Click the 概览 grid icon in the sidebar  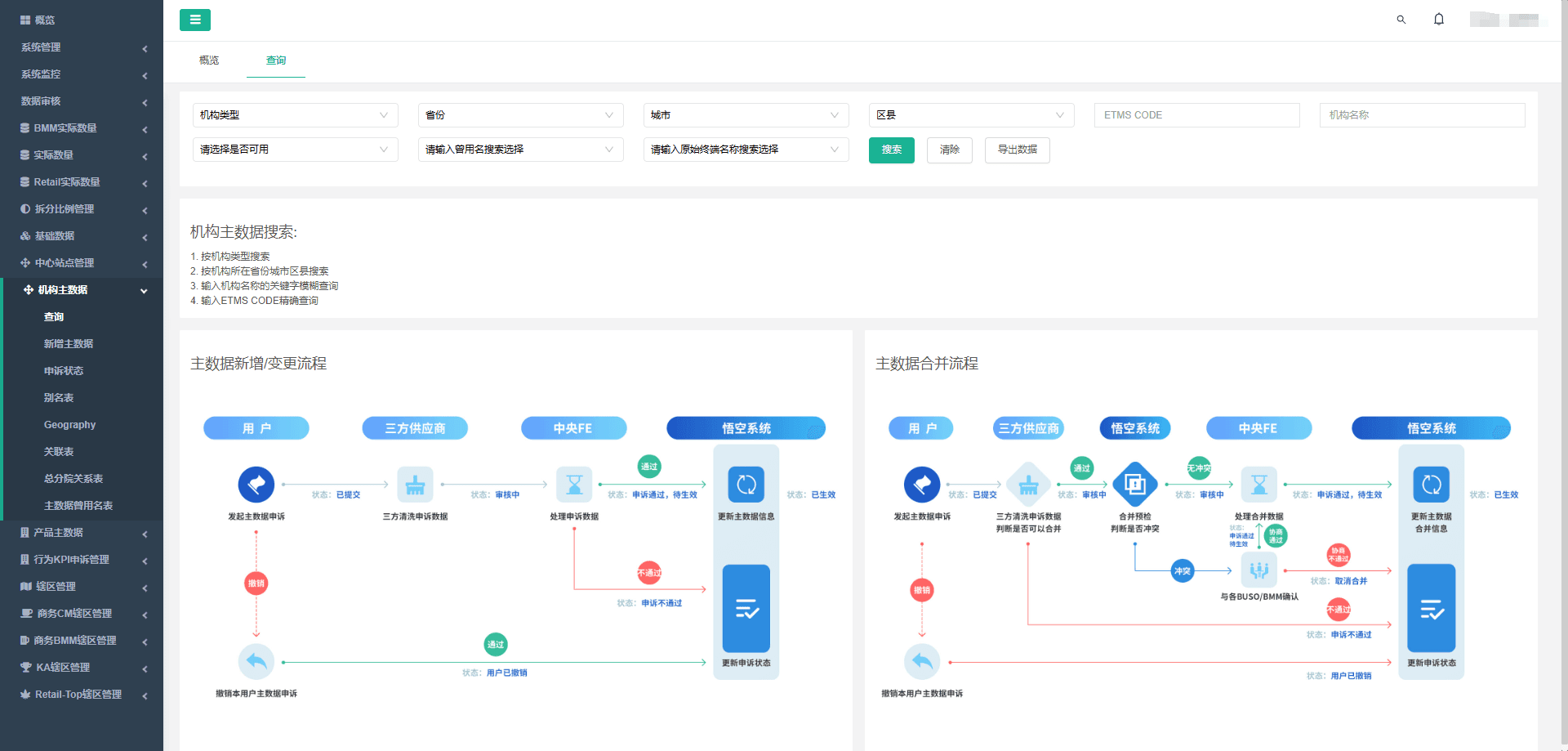coord(24,20)
